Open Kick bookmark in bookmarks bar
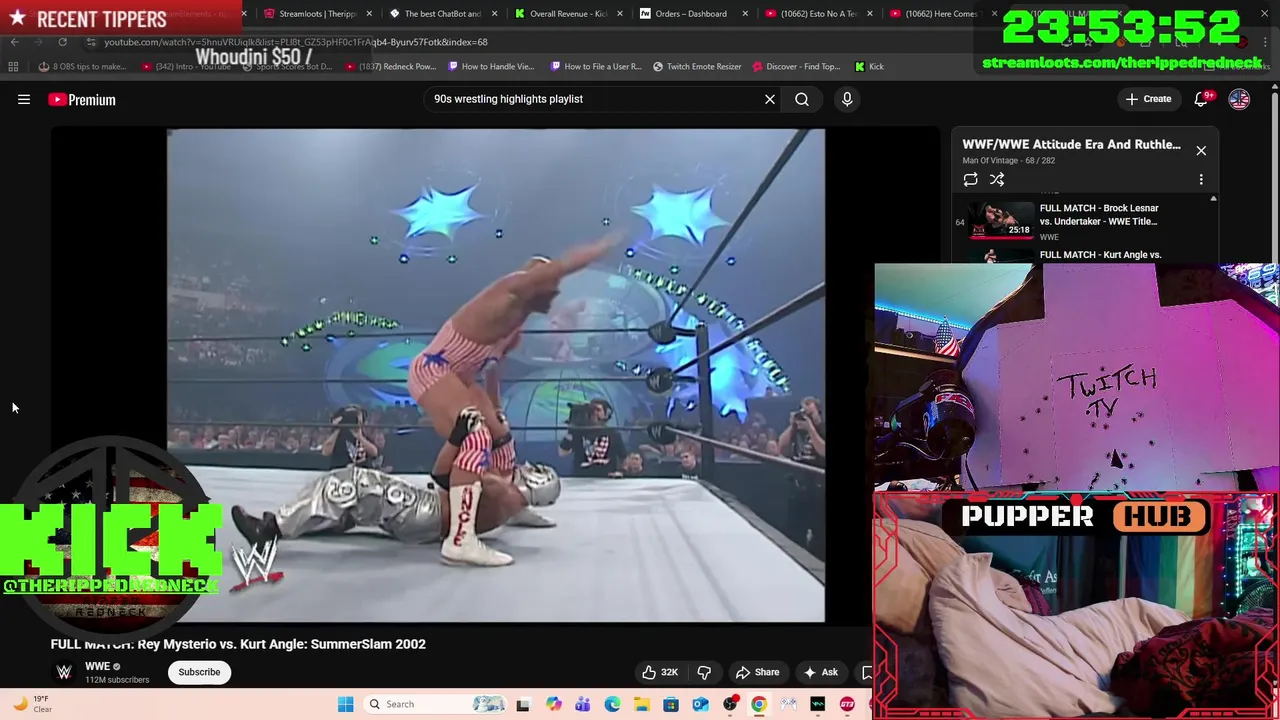Viewport: 1280px width, 720px height. (x=869, y=67)
